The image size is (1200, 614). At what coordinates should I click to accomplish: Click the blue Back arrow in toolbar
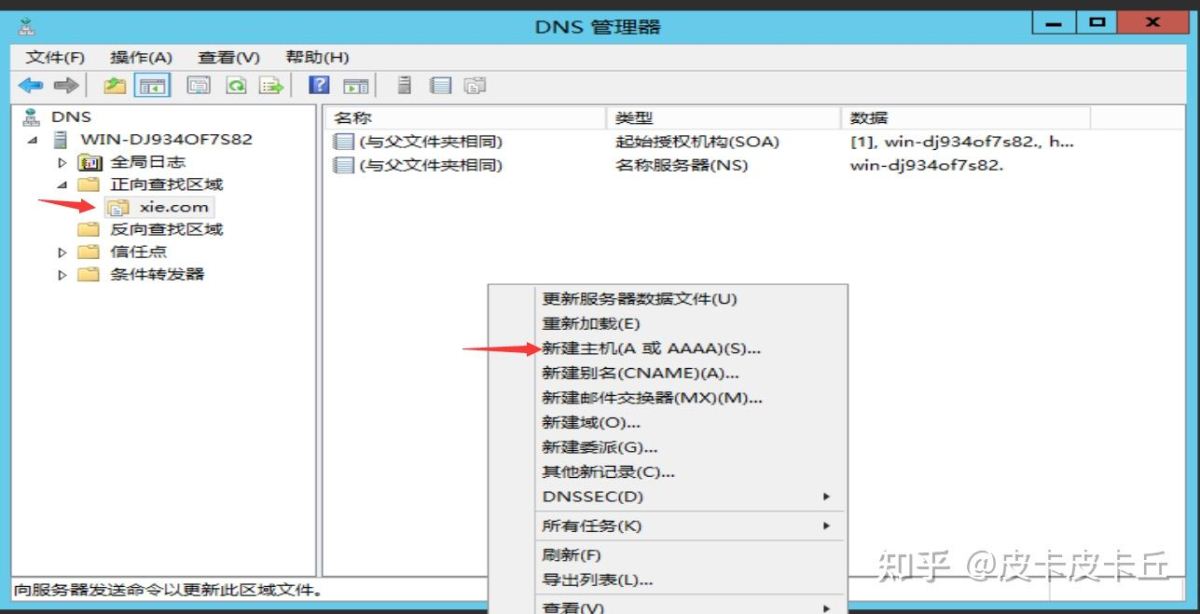tap(30, 86)
